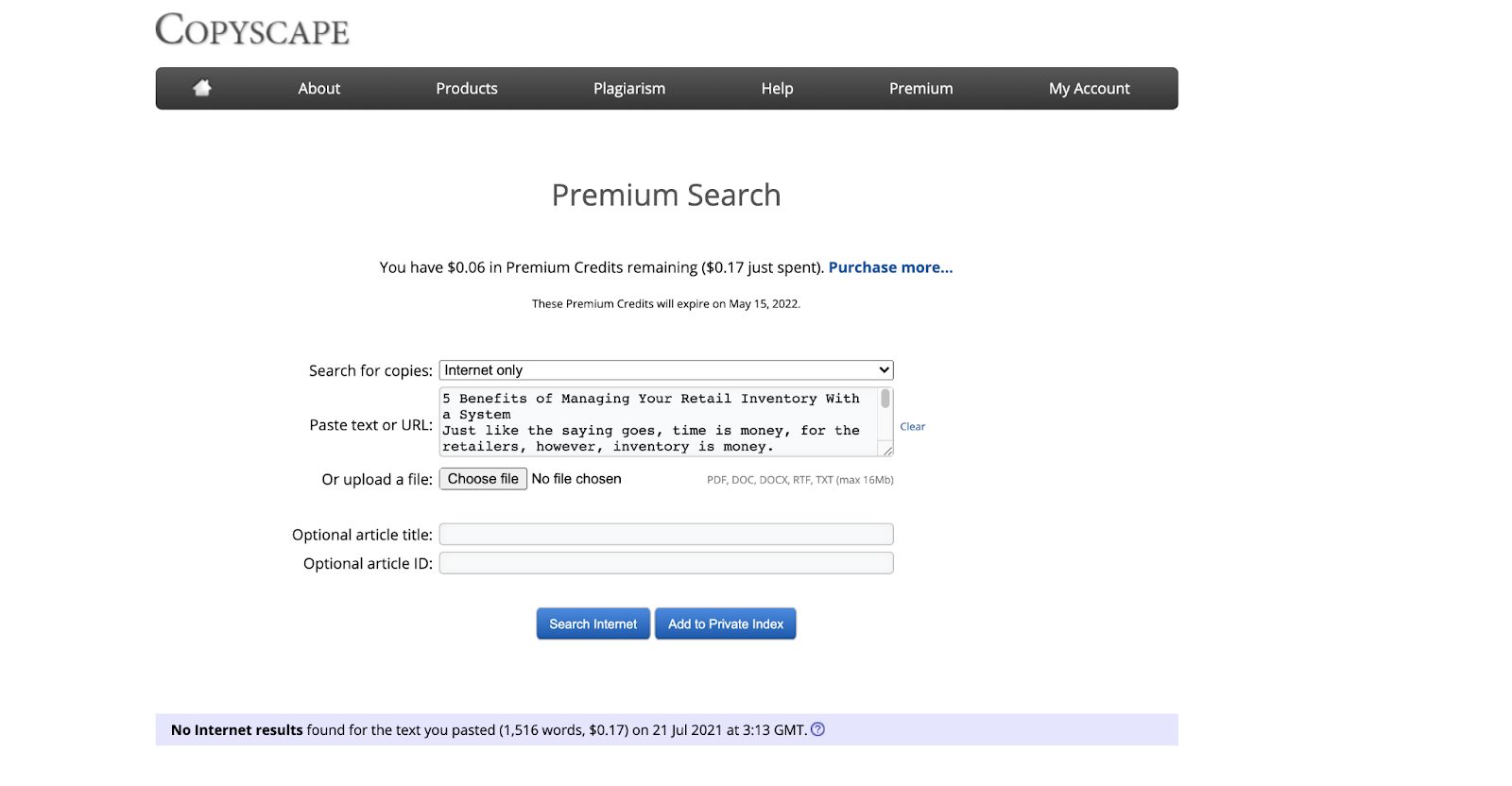The width and height of the screenshot is (1512, 786).
Task: Click the Optional article title field
Action: (666, 535)
